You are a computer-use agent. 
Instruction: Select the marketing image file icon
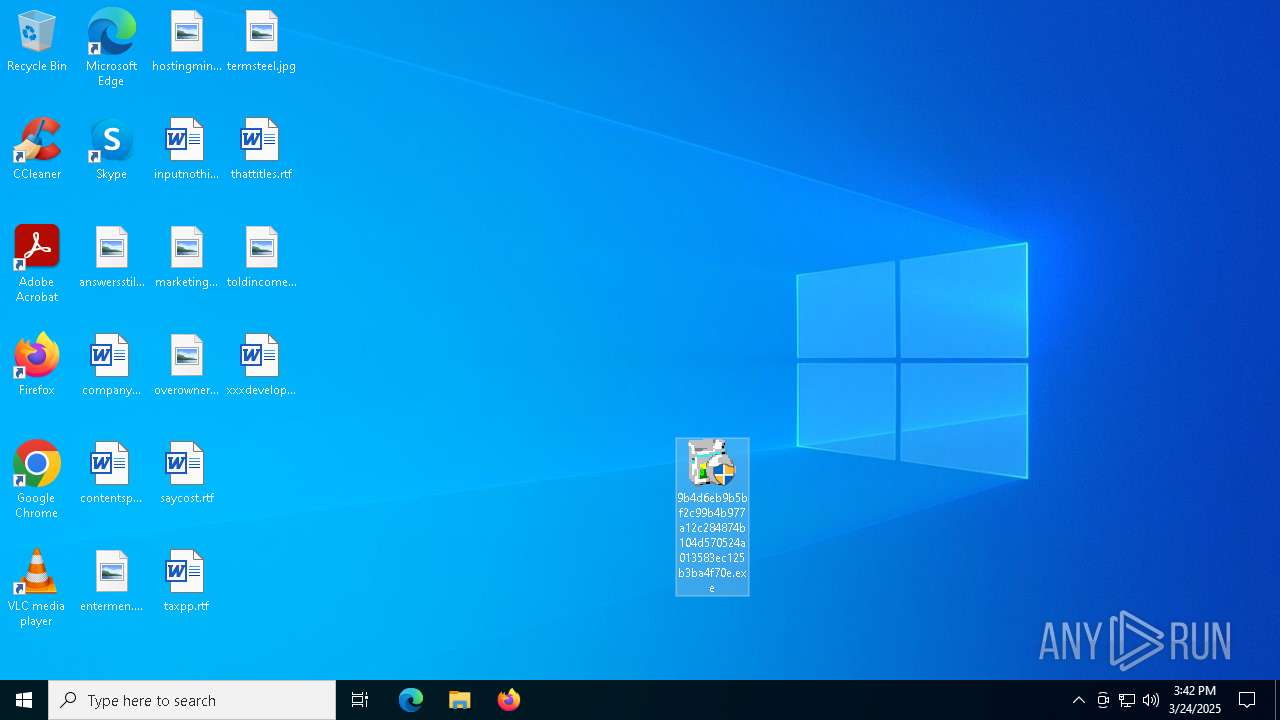(x=186, y=258)
